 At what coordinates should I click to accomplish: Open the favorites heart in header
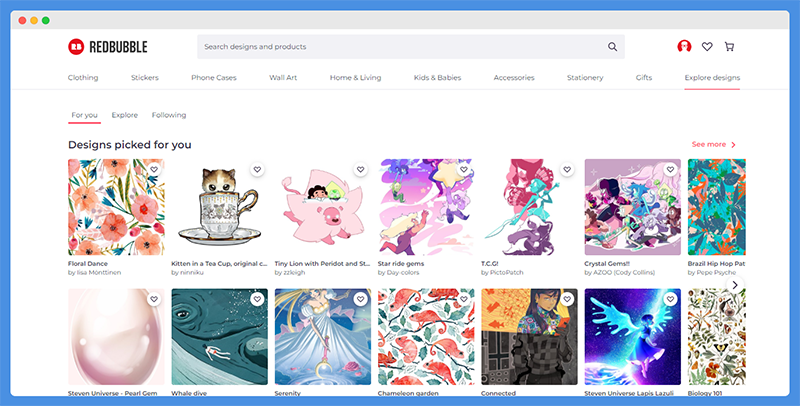click(707, 46)
